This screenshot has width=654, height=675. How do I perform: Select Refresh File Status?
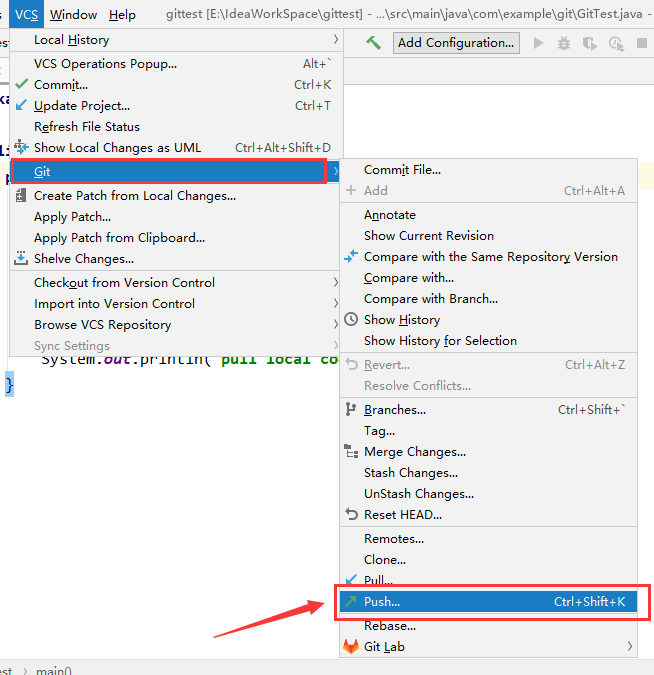tap(176, 127)
